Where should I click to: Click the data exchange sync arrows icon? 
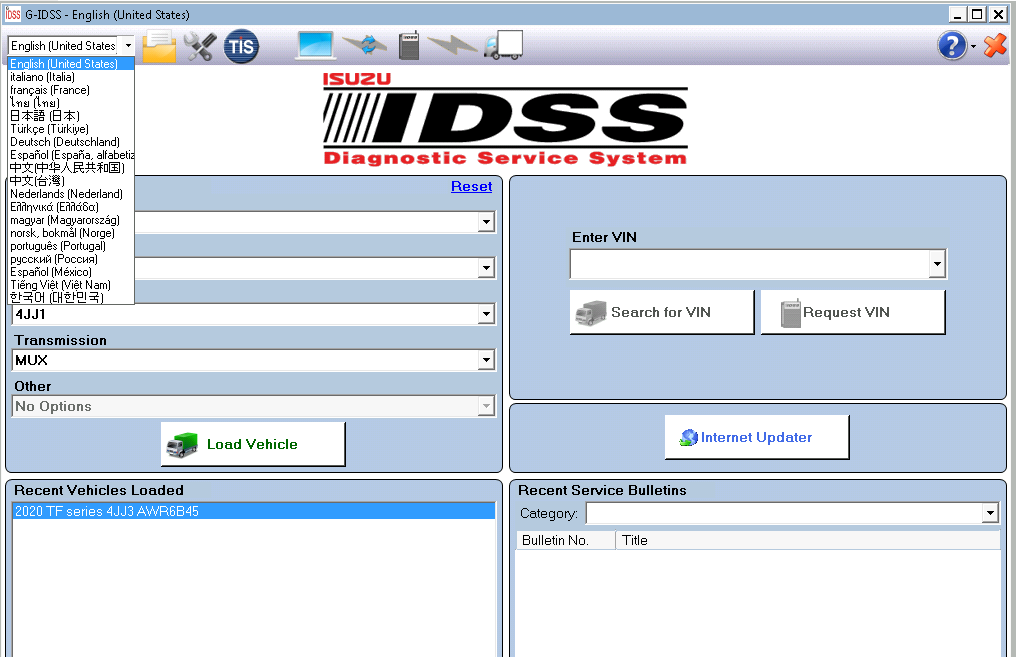coord(362,45)
